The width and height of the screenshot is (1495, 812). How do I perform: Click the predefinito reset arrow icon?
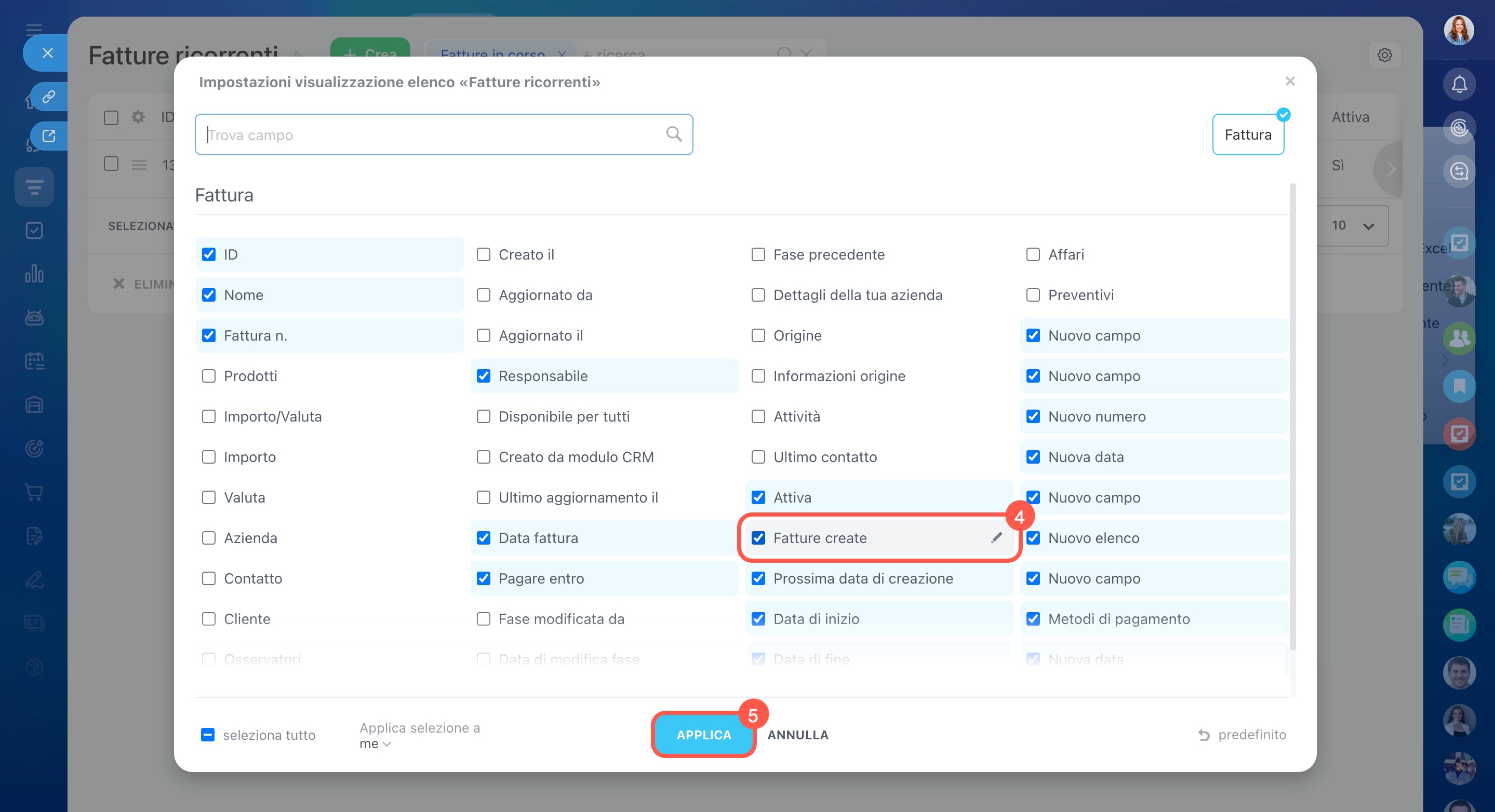pos(1204,735)
